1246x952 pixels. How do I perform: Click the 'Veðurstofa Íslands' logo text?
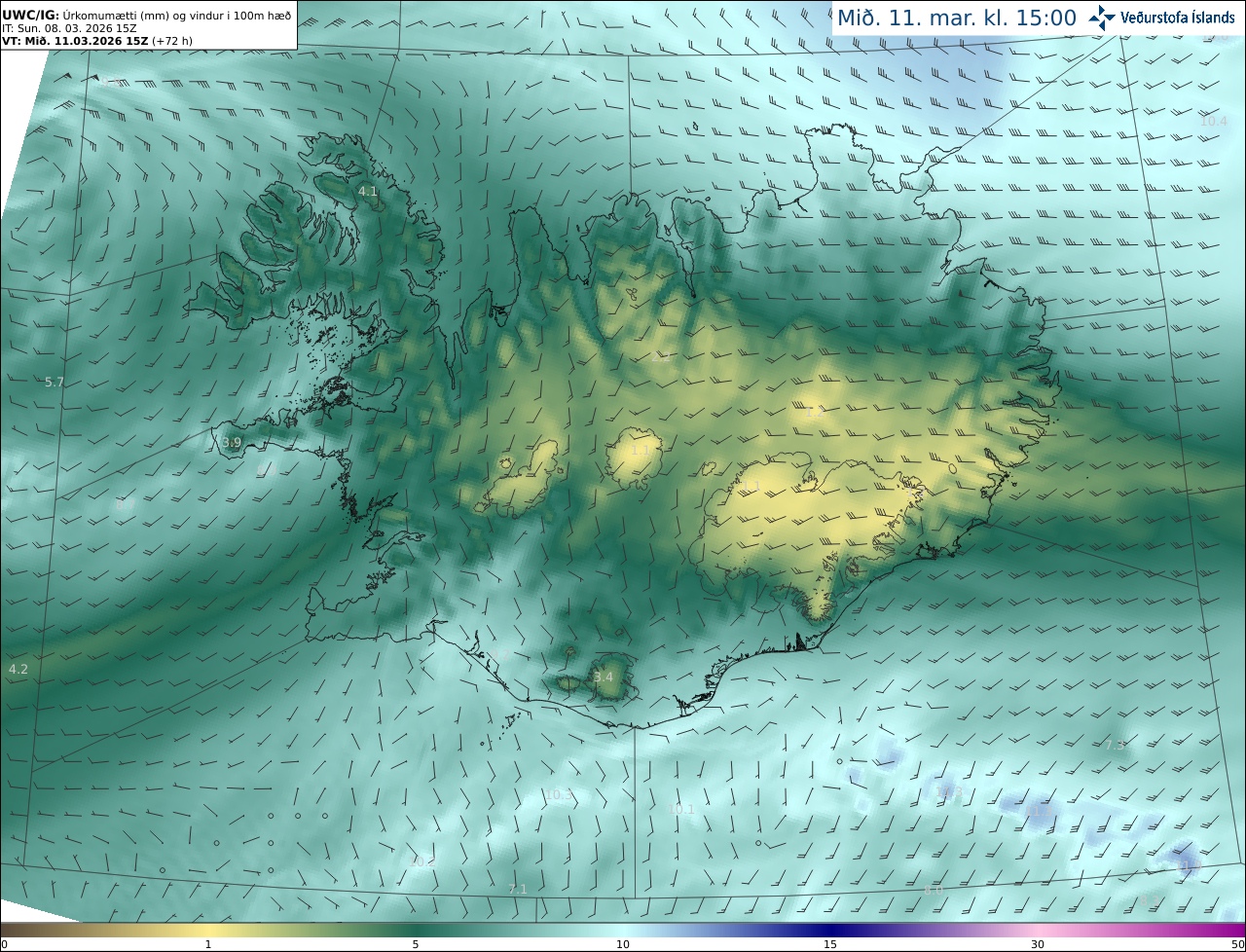(1178, 18)
